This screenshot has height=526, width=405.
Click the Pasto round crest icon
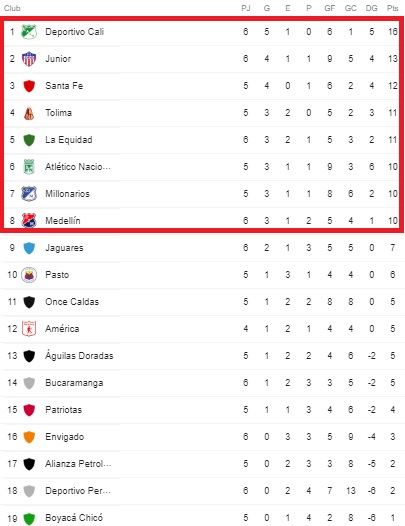tap(29, 275)
